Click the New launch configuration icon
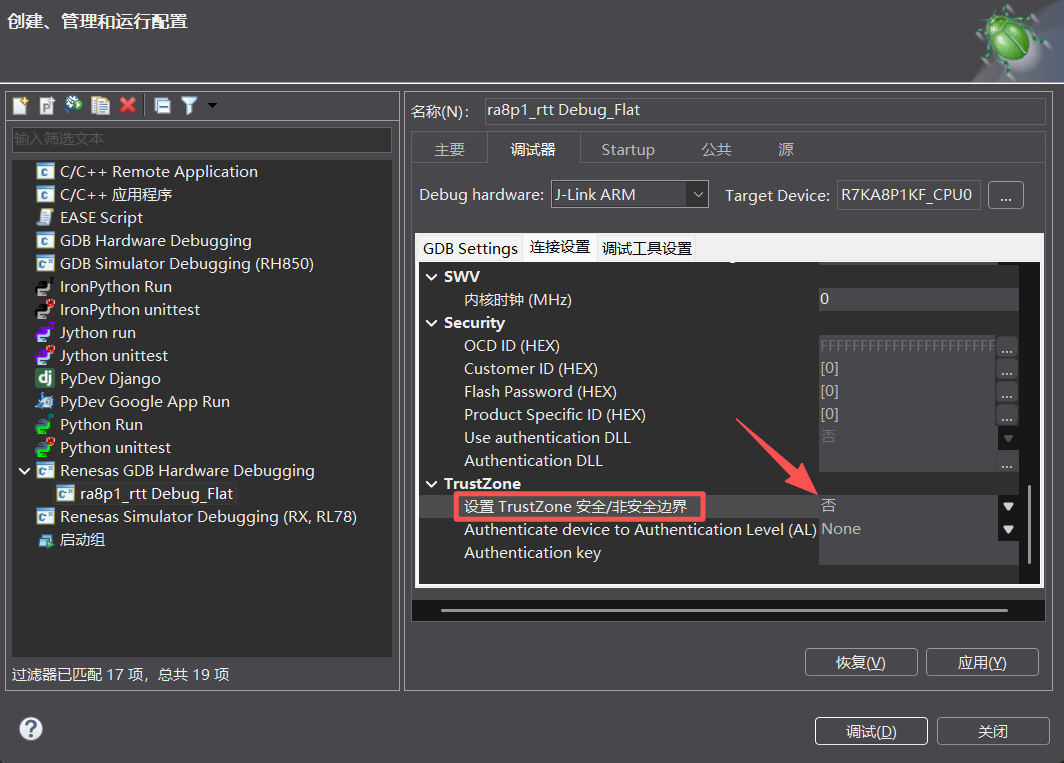The width and height of the screenshot is (1064, 763). point(20,105)
